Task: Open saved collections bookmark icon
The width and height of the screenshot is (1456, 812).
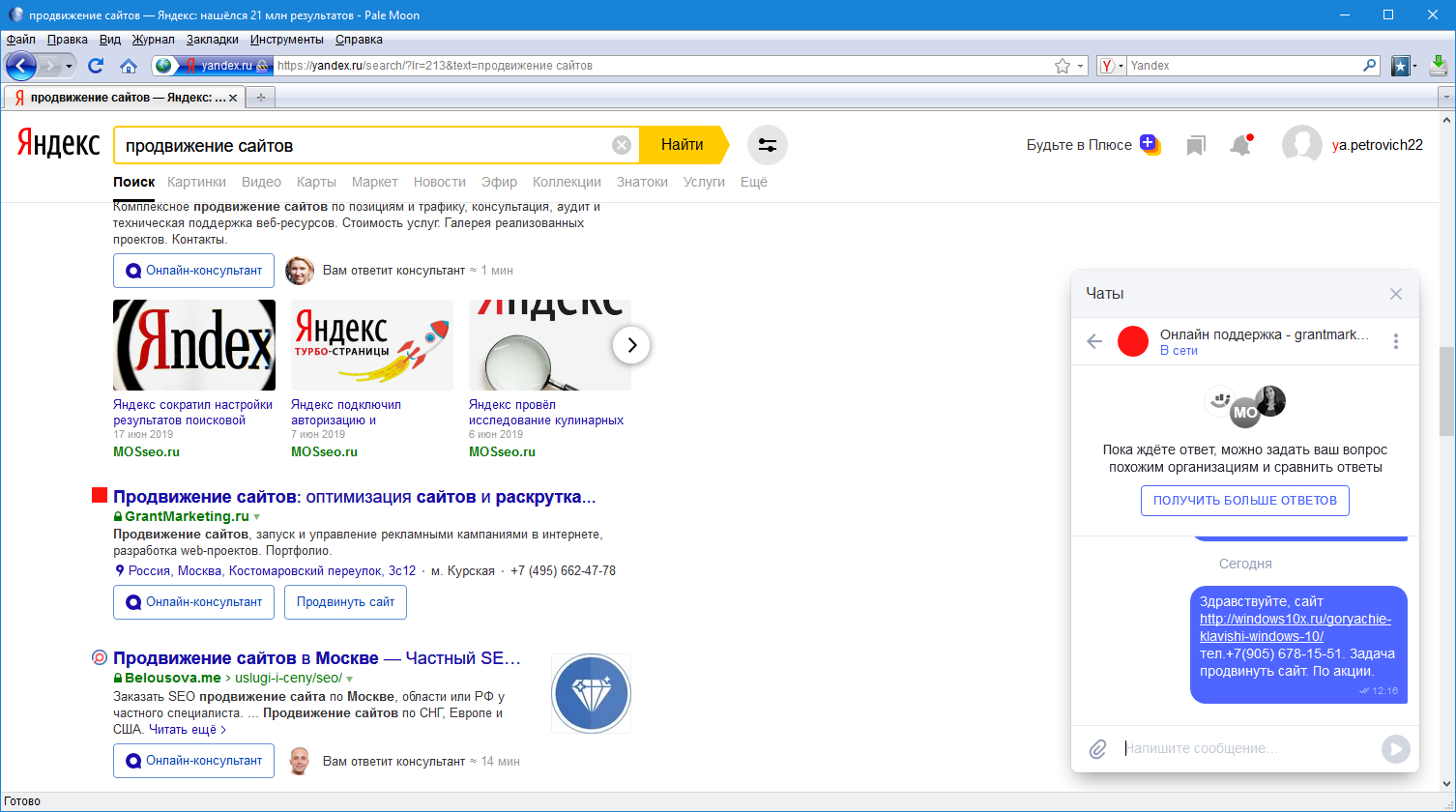Action: click(1196, 145)
